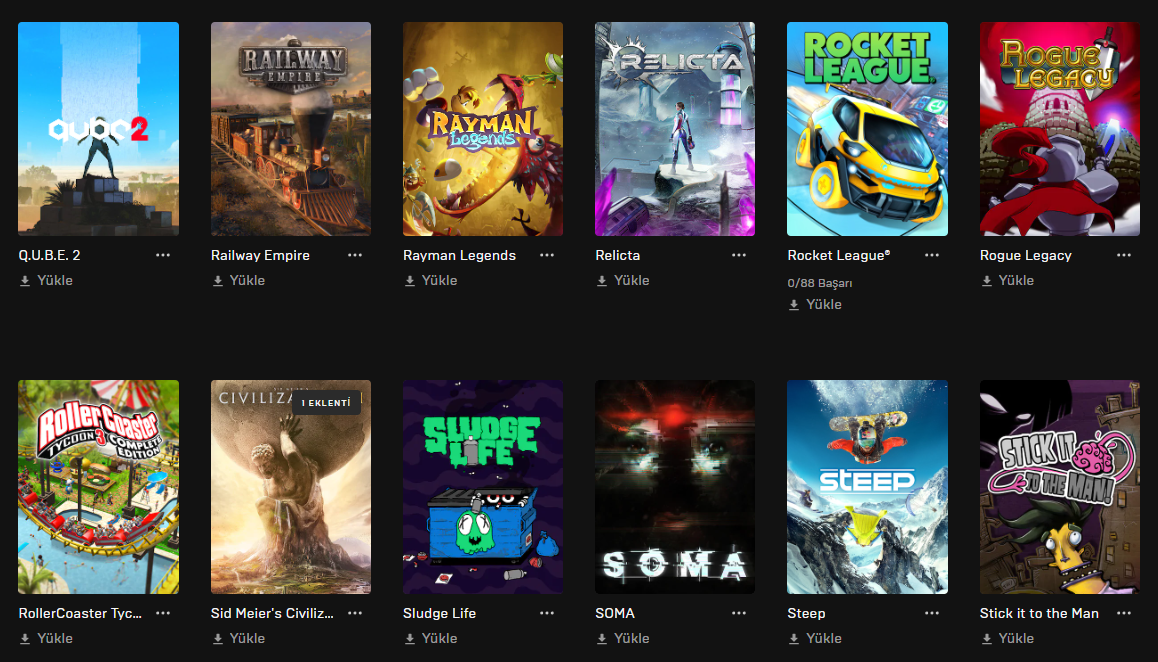Viewport: 1158px width, 662px height.
Task: Open the SOMA cover art
Action: tap(675, 487)
